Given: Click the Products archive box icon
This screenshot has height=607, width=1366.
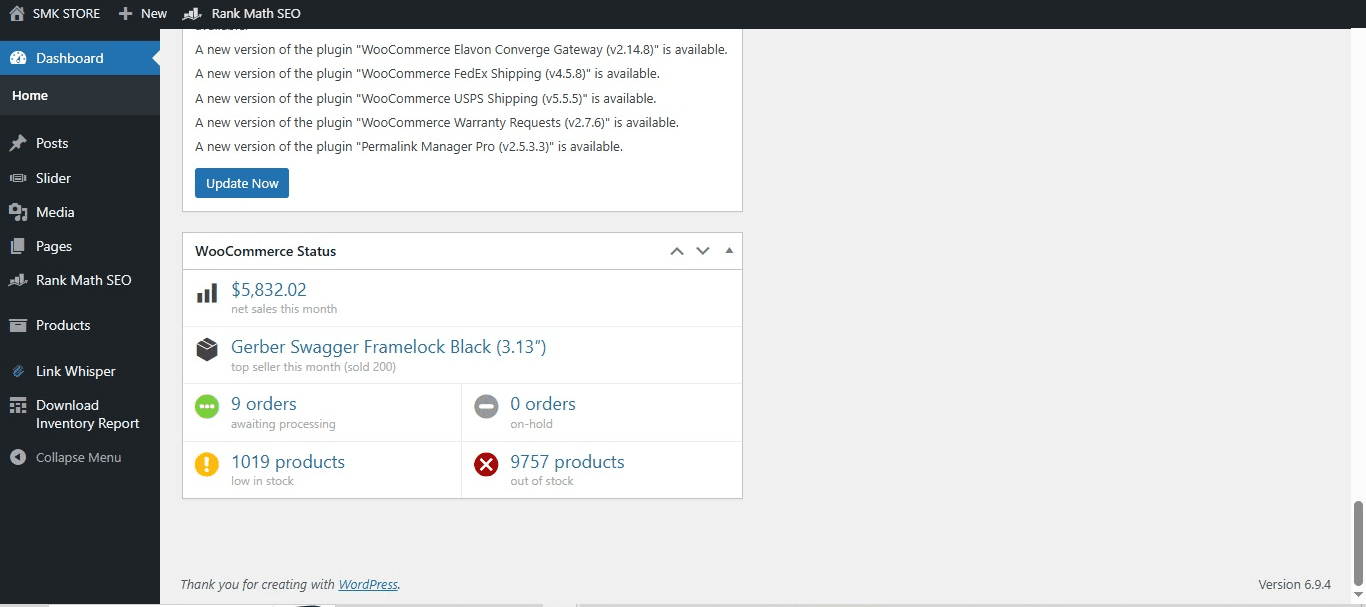Looking at the screenshot, I should pos(18,325).
